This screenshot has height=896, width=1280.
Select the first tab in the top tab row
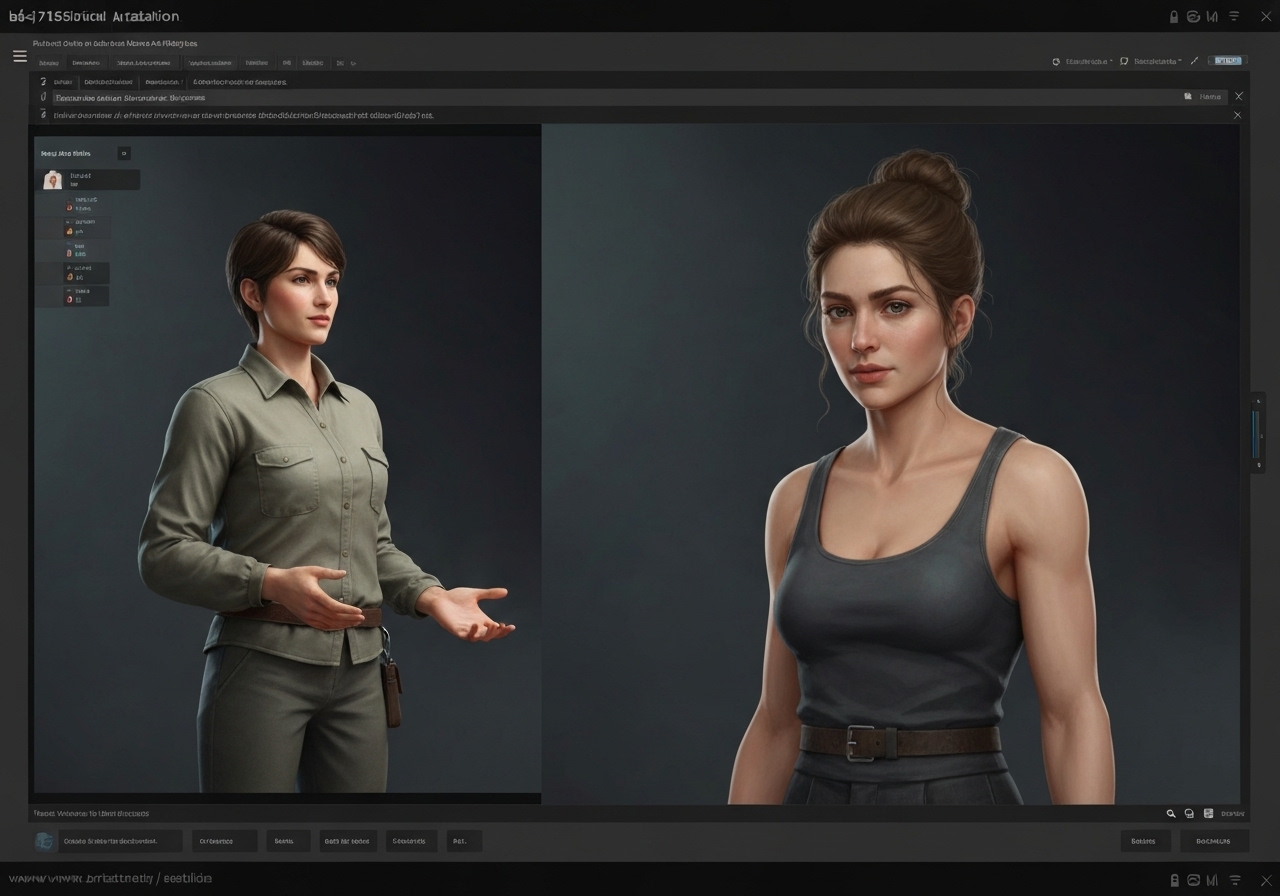pos(49,62)
